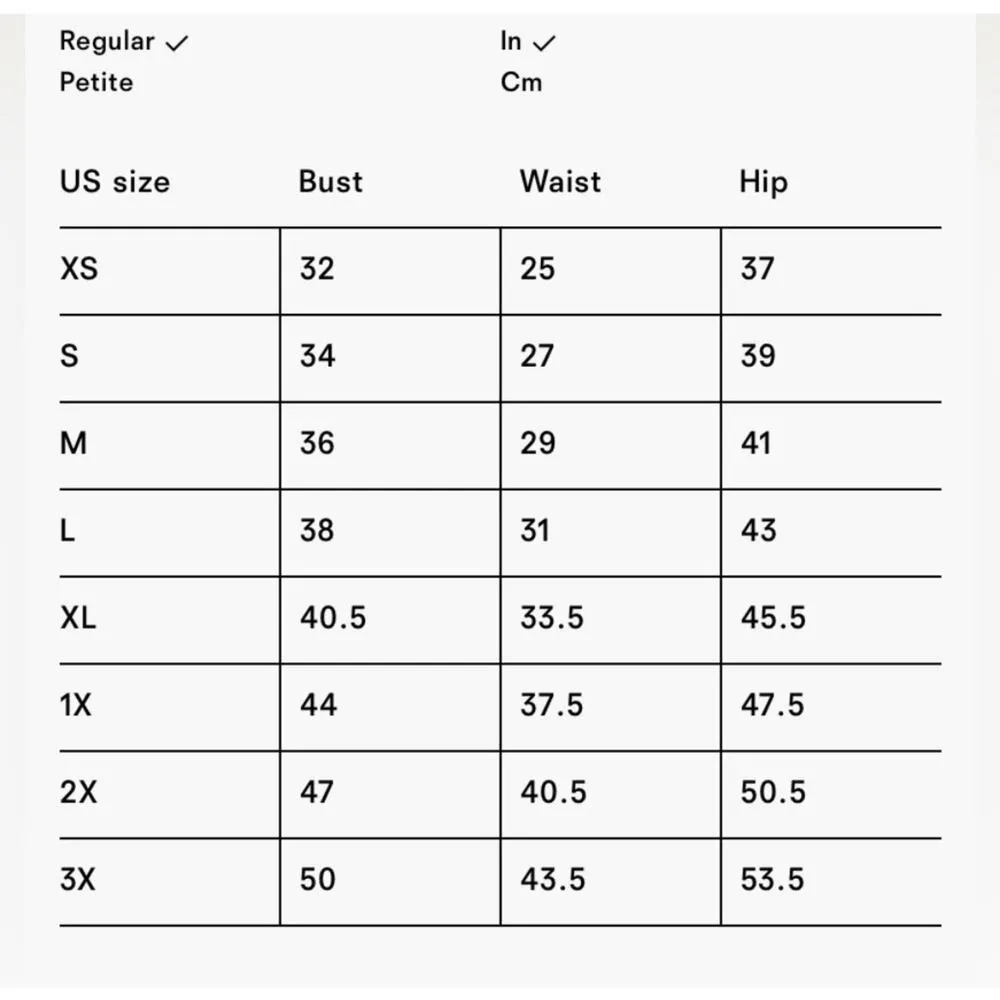Viewport: 1000px width, 1000px height.
Task: Switch measurements to Cm
Action: click(521, 82)
